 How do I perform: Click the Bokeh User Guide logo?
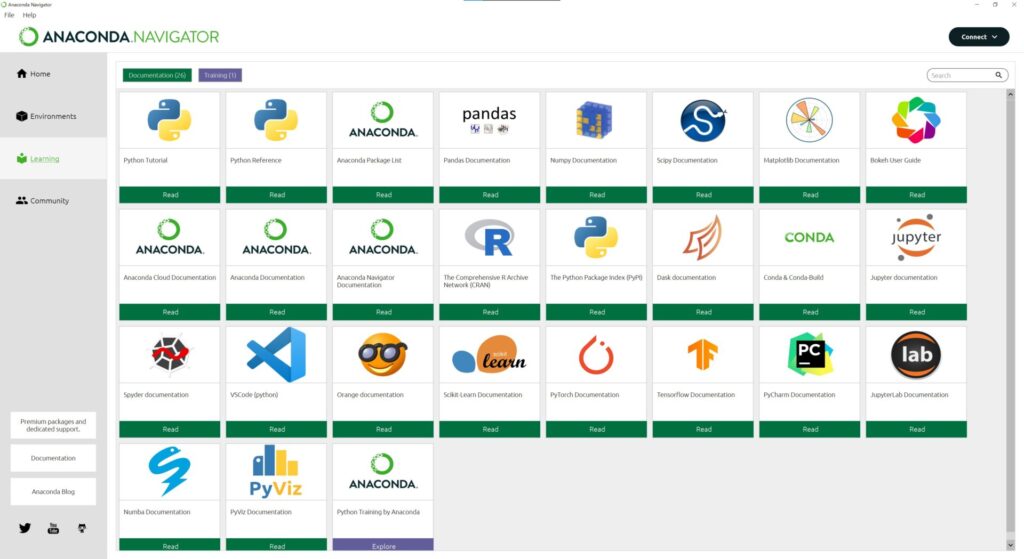916,120
